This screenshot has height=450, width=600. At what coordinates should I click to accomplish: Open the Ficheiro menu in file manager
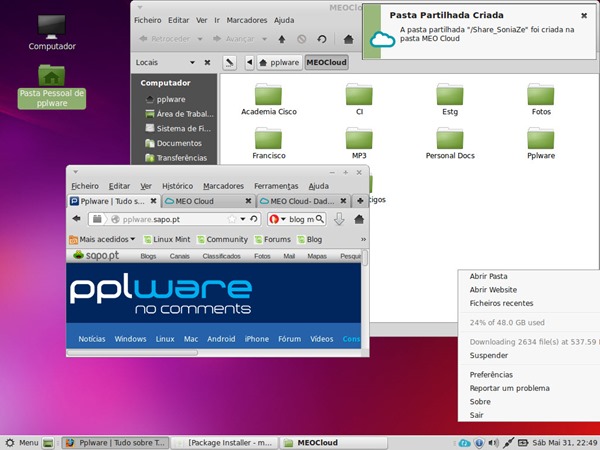[148, 20]
